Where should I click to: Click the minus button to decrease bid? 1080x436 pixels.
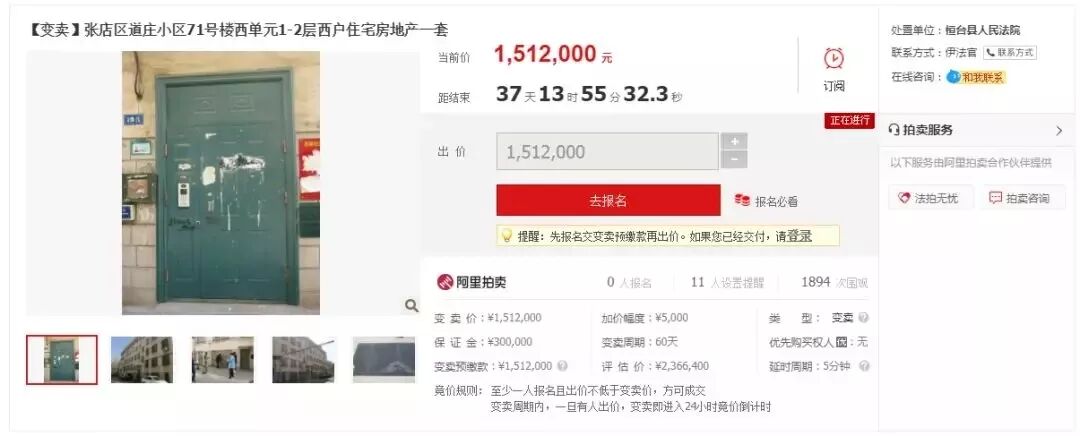[734, 160]
